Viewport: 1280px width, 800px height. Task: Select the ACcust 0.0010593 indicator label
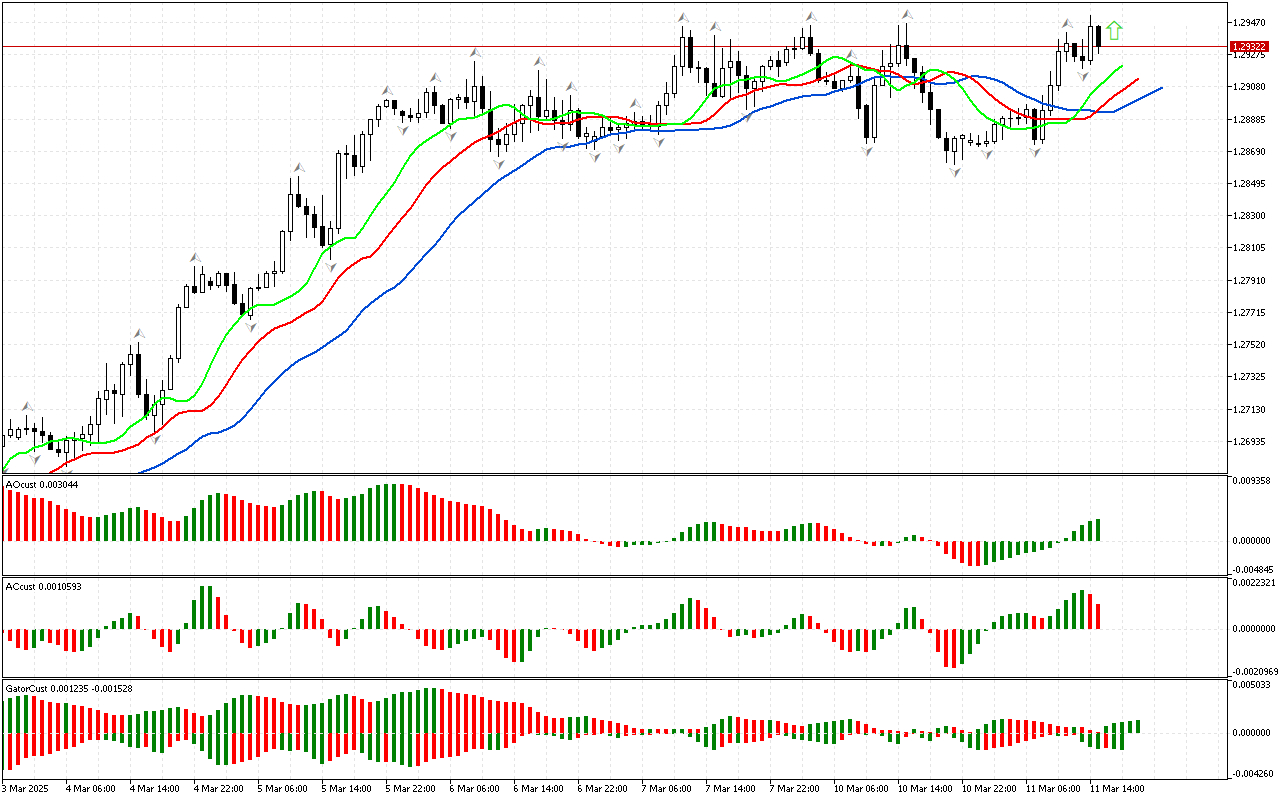(x=44, y=586)
